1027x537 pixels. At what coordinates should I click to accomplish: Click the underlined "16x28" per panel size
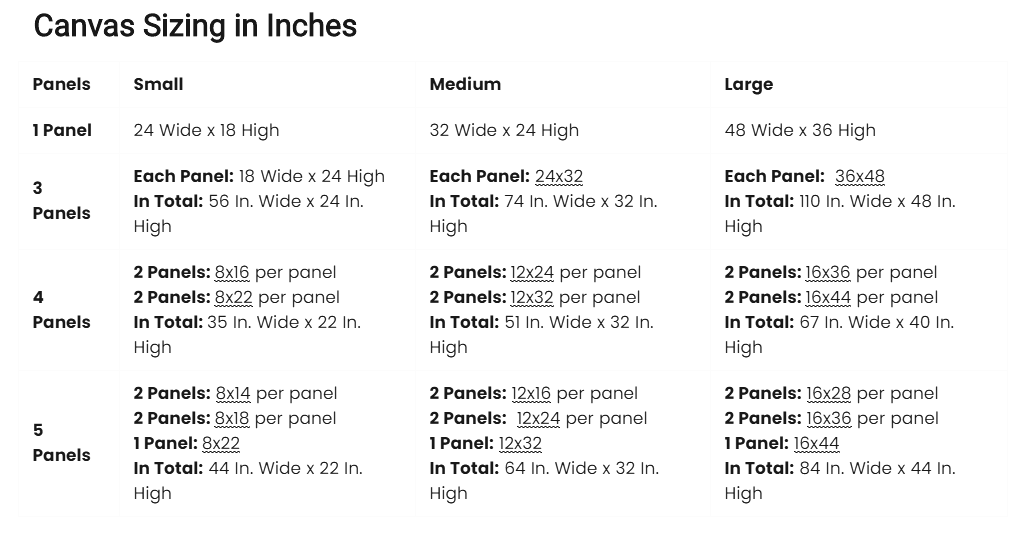click(x=828, y=393)
